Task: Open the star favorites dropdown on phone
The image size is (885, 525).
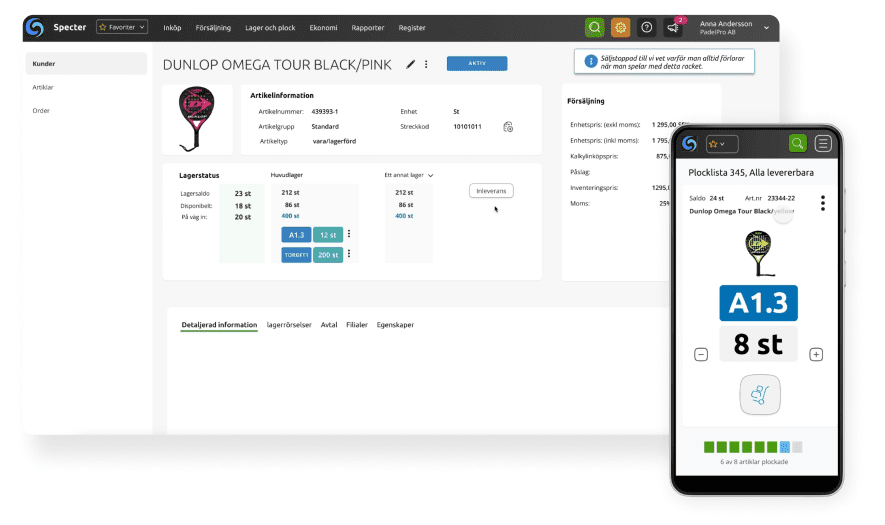Action: coord(721,144)
